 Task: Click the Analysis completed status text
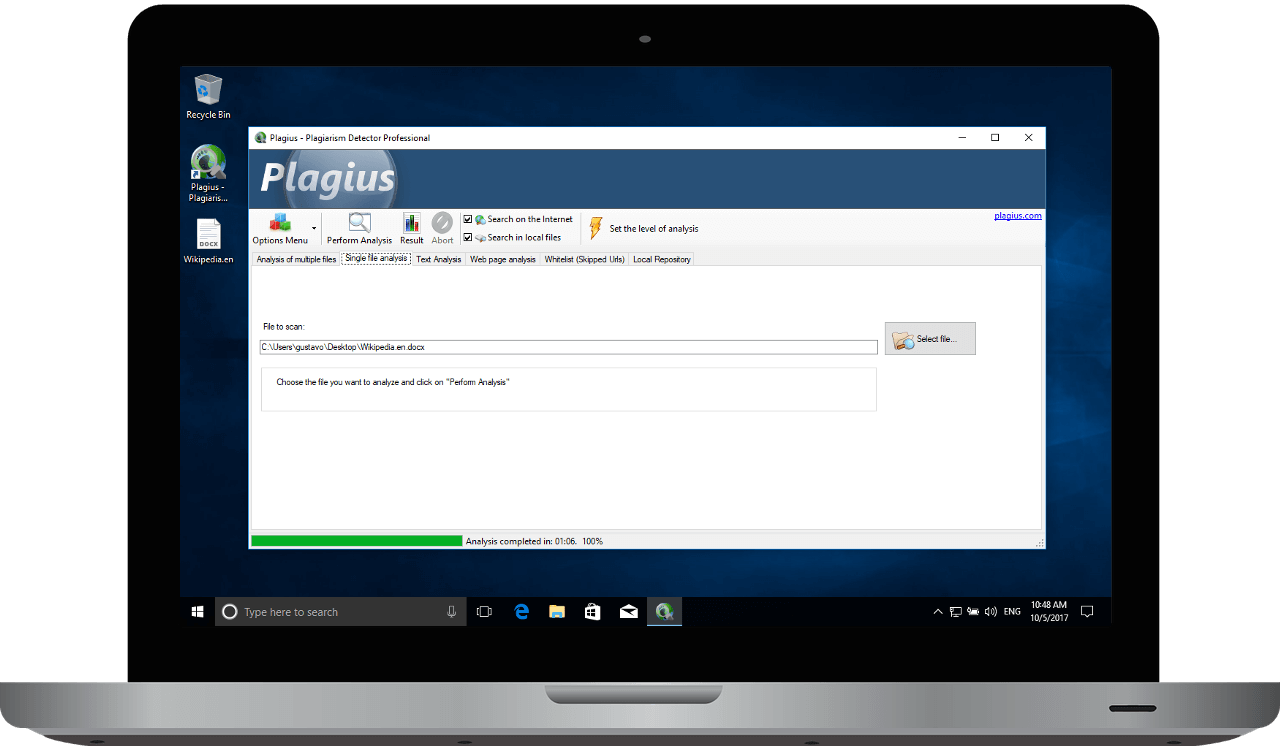pos(534,541)
